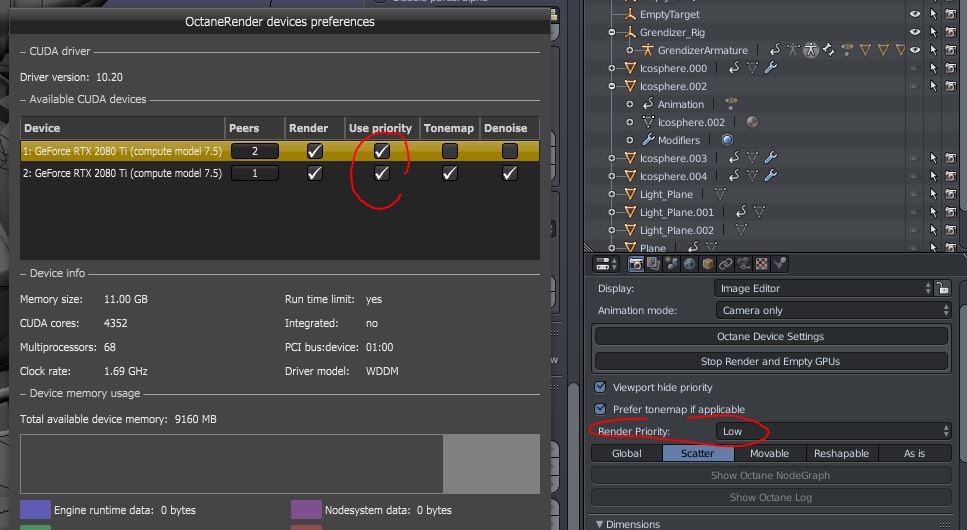
Task: Uncheck Render for device 1 GeForce RTX
Action: coord(315,151)
